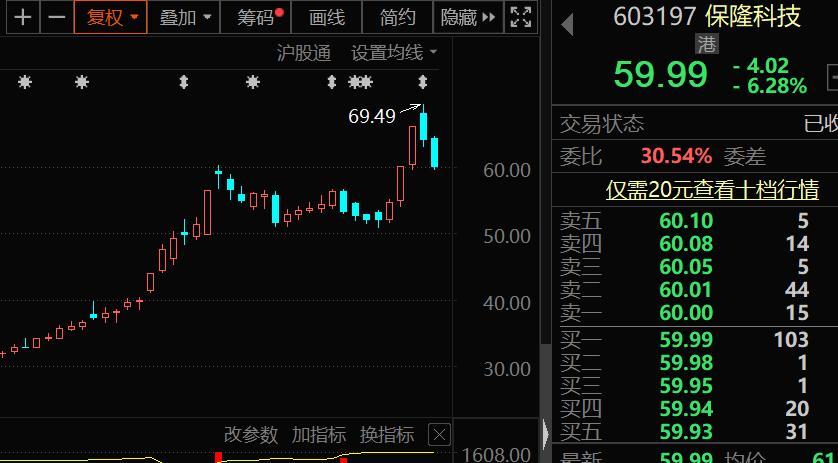Expand the 叠加 overlay dropdown
This screenshot has width=838, height=463.
point(186,17)
